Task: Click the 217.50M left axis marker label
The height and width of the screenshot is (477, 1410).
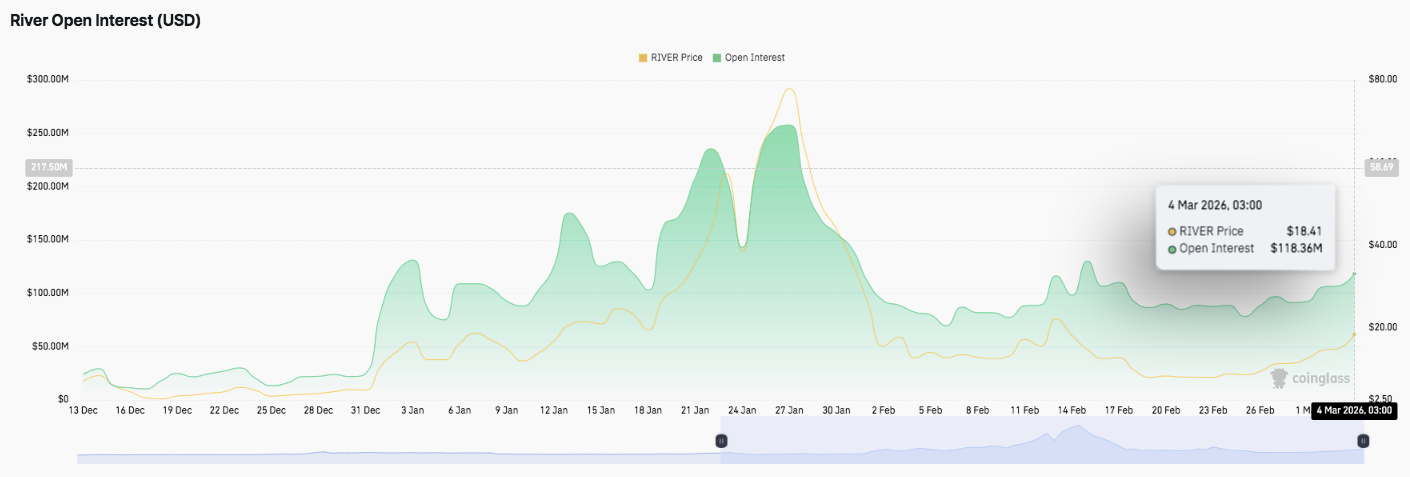Action: (x=50, y=168)
